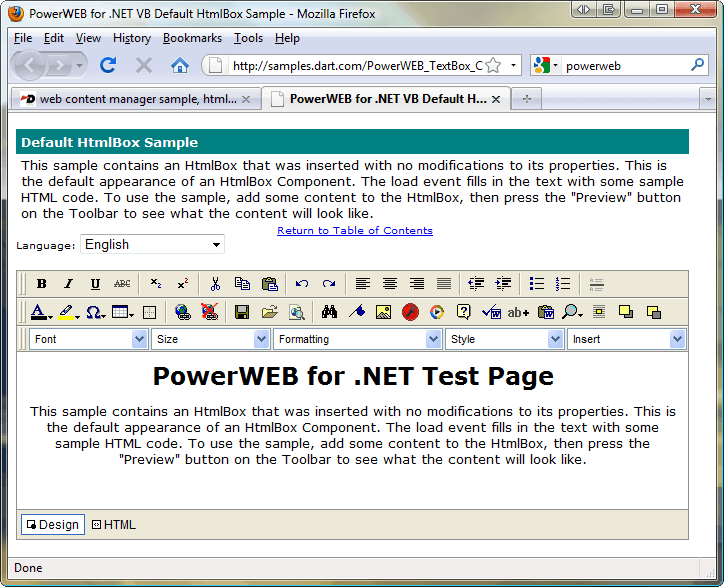Align text right

click(417, 284)
